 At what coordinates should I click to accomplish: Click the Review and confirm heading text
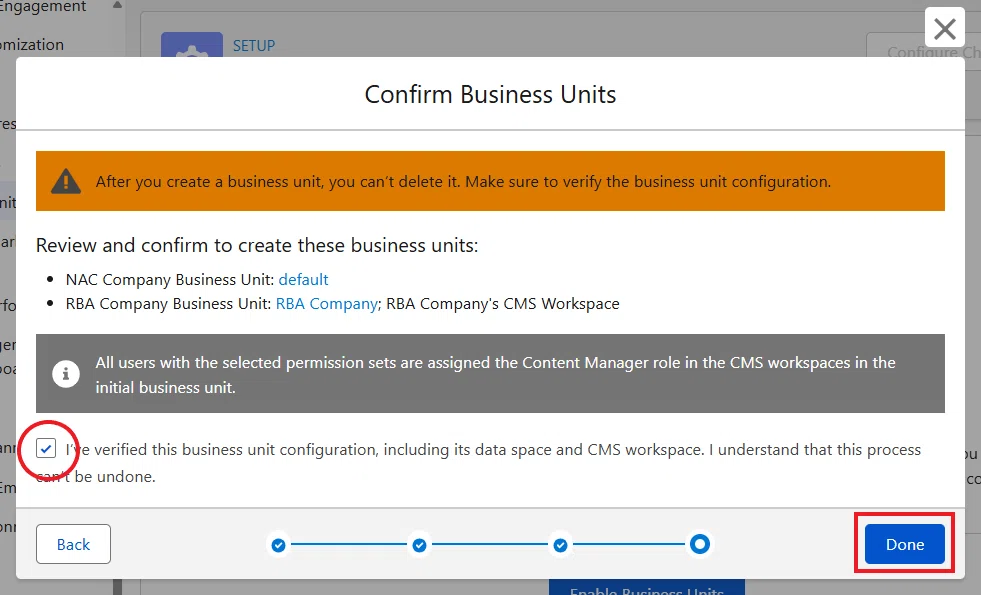(257, 245)
